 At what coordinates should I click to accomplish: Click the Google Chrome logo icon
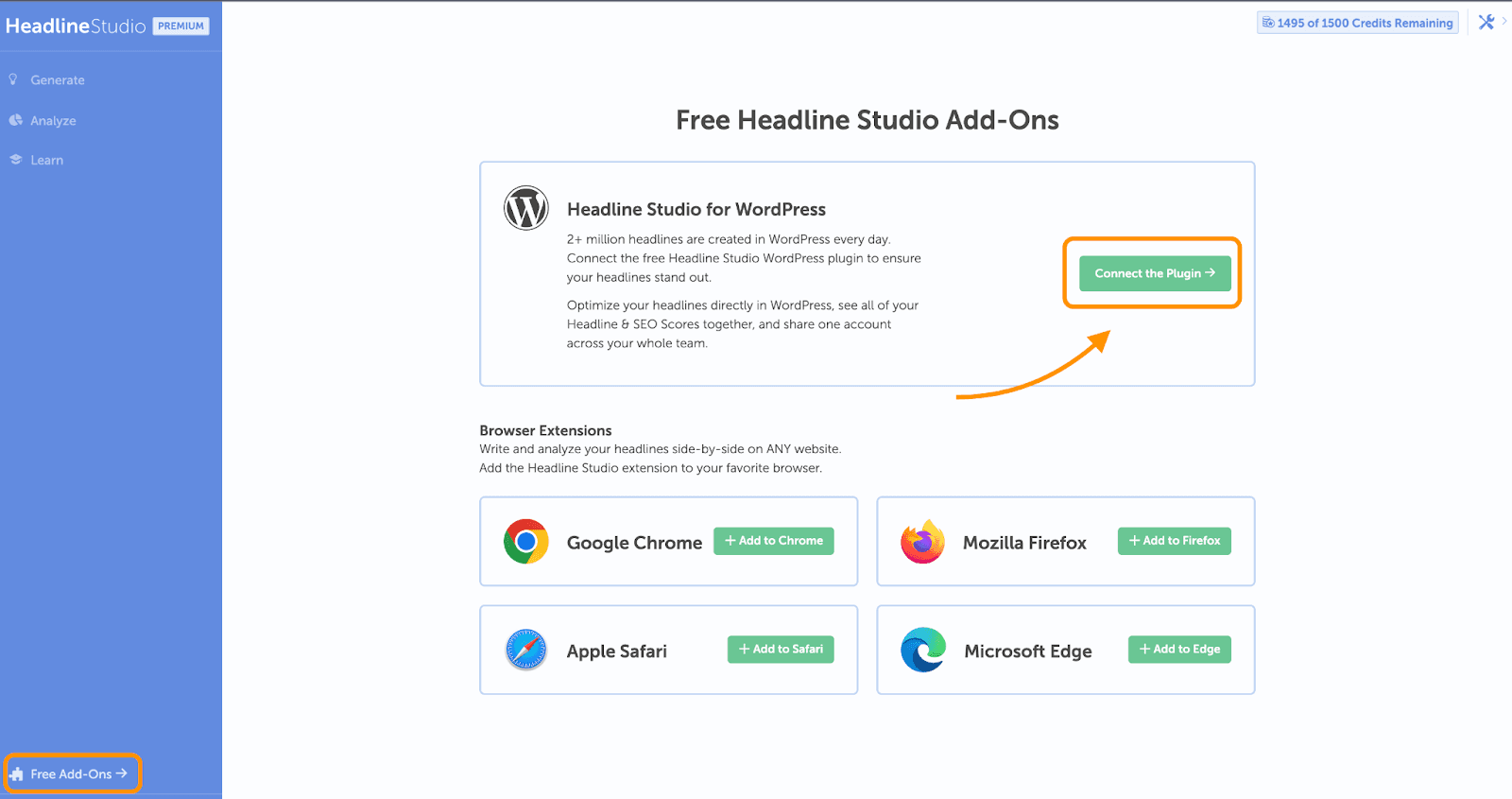pyautogui.click(x=526, y=542)
